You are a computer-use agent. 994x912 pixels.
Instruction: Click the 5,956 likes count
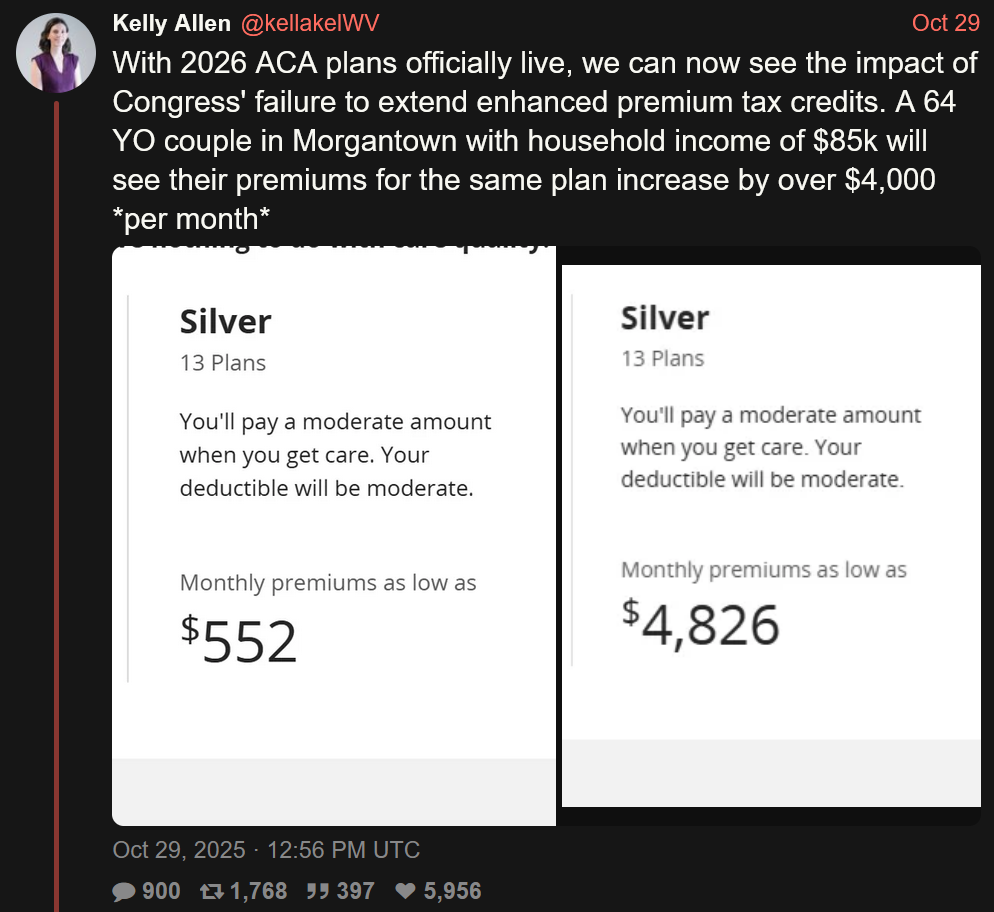pyautogui.click(x=452, y=890)
